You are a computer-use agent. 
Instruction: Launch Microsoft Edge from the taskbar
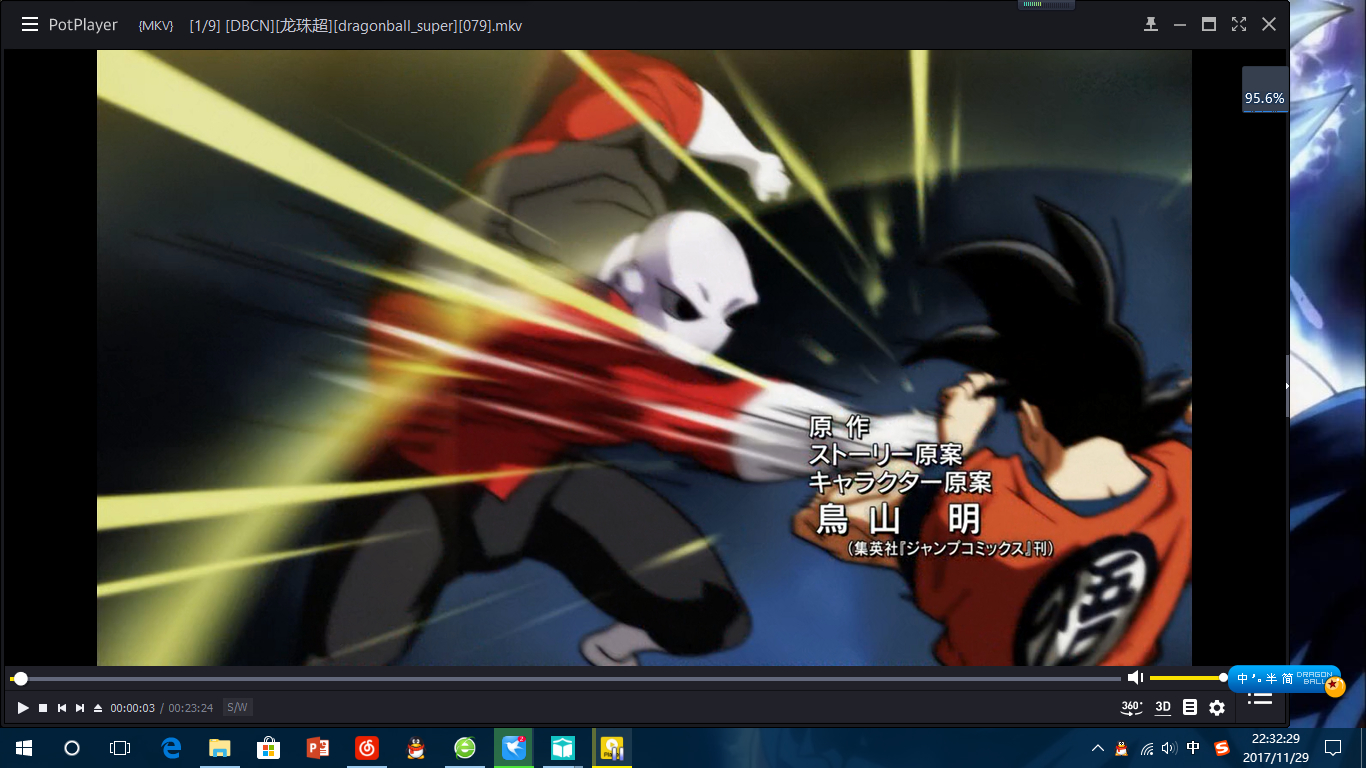(171, 748)
